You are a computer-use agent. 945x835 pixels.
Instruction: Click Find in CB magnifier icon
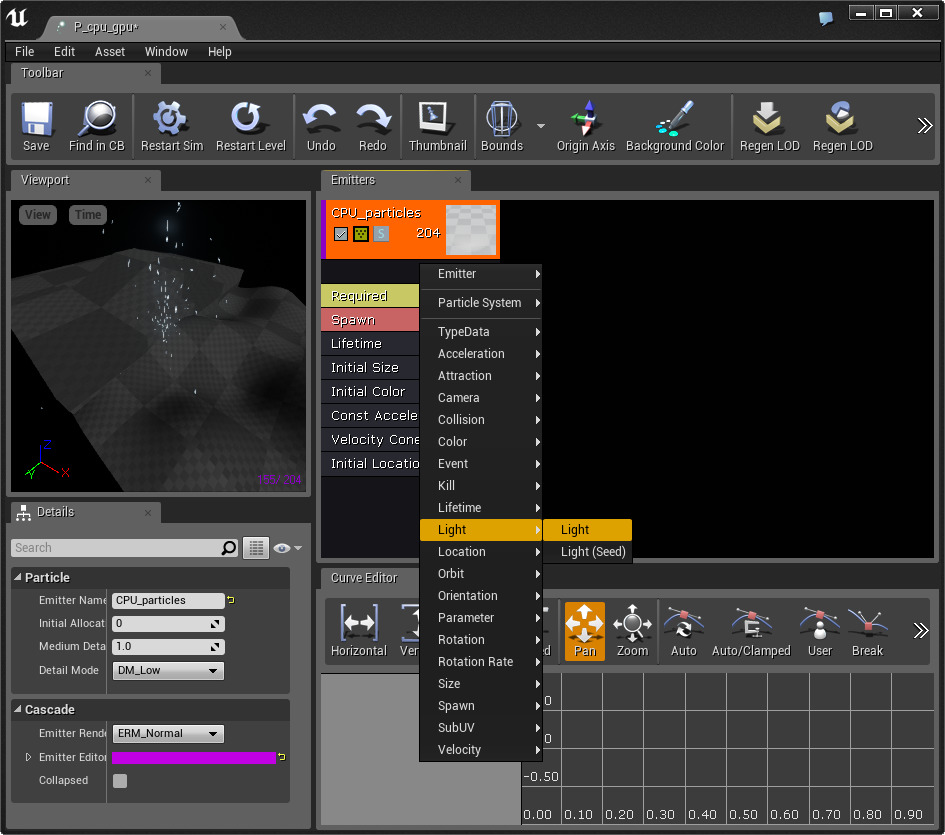[97, 119]
